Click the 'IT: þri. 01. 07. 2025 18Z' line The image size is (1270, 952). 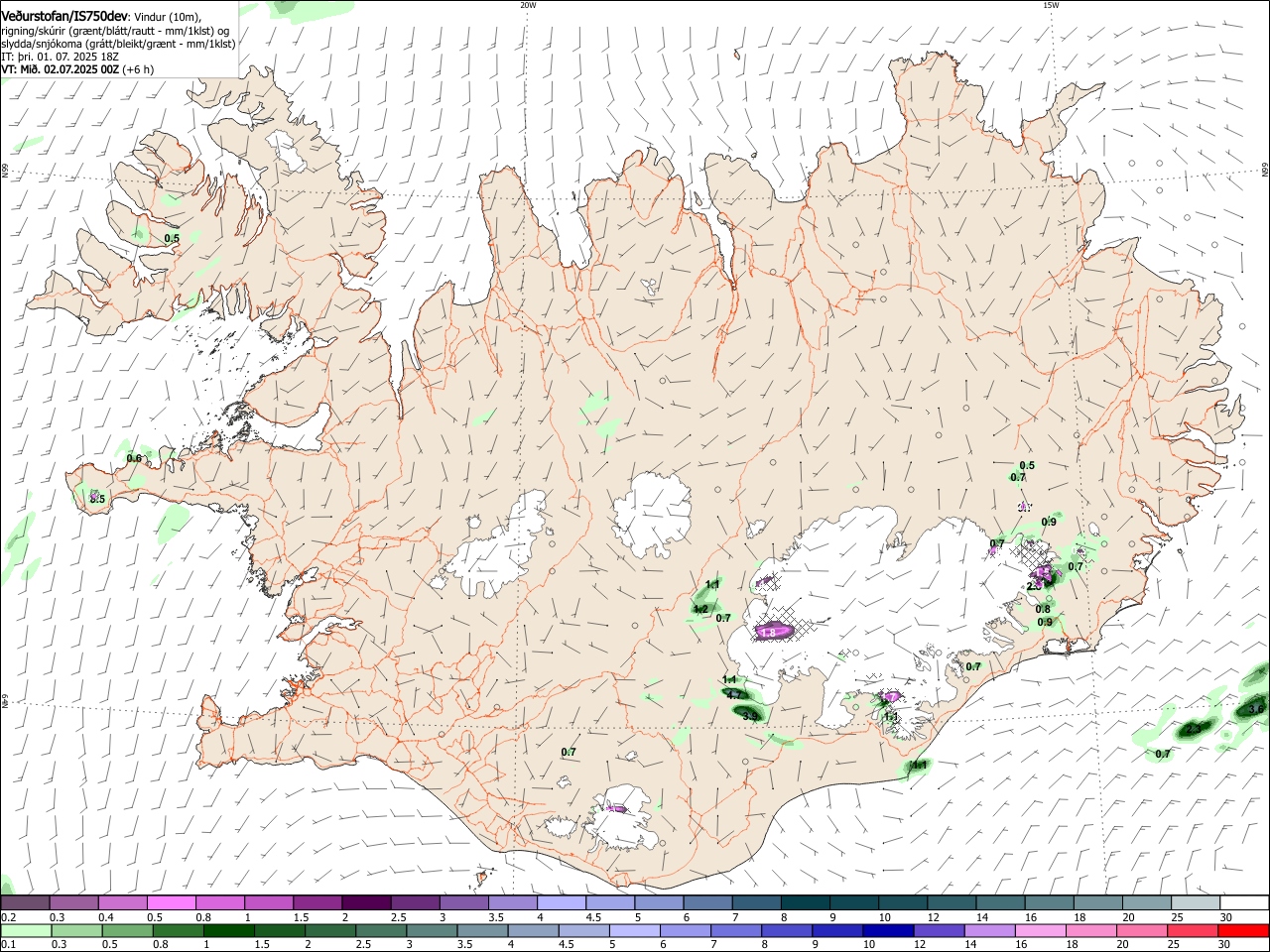[61, 57]
